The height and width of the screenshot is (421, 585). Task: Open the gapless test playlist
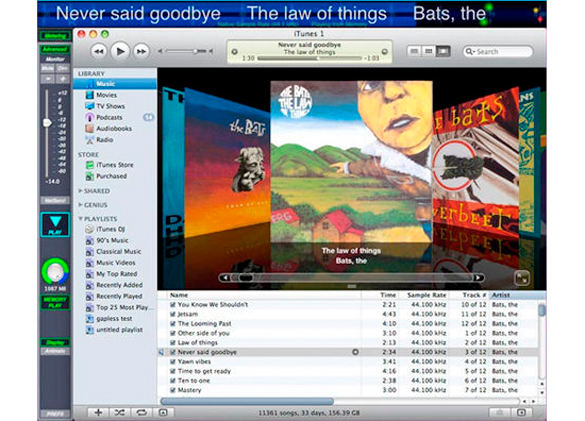coord(115,319)
